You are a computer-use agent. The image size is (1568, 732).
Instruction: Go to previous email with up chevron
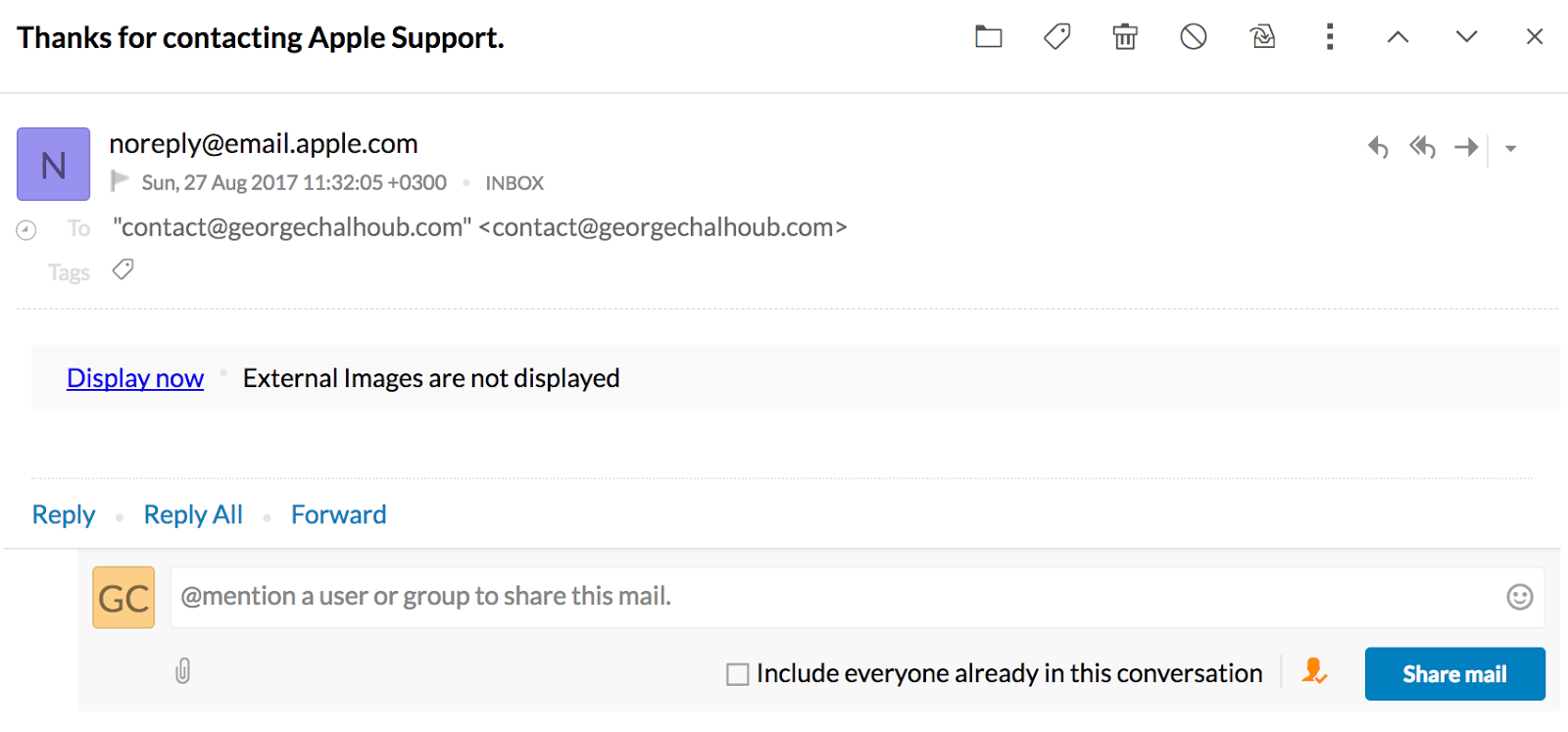1398,37
